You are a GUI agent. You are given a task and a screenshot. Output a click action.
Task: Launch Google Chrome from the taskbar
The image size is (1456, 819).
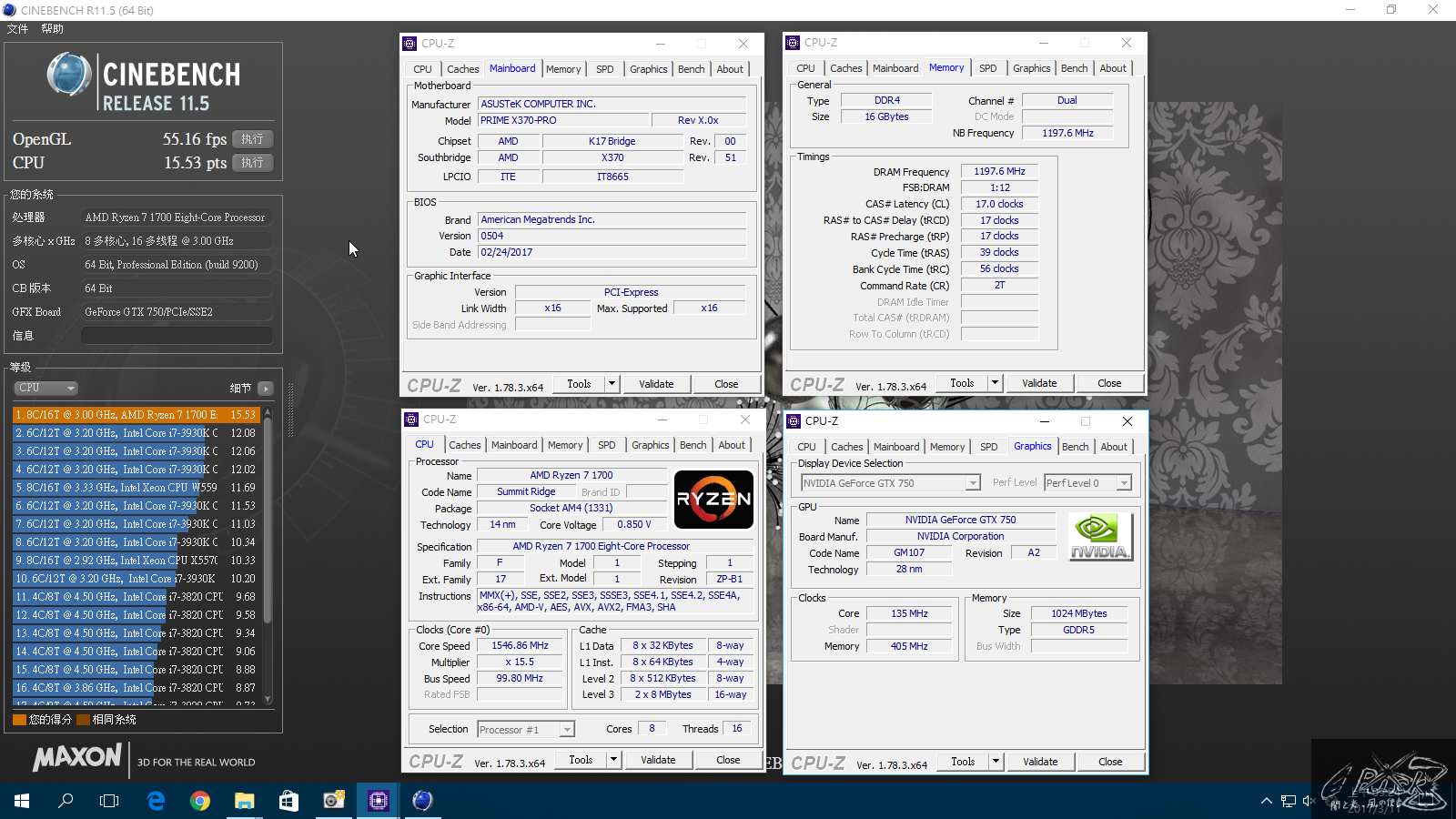tap(200, 801)
